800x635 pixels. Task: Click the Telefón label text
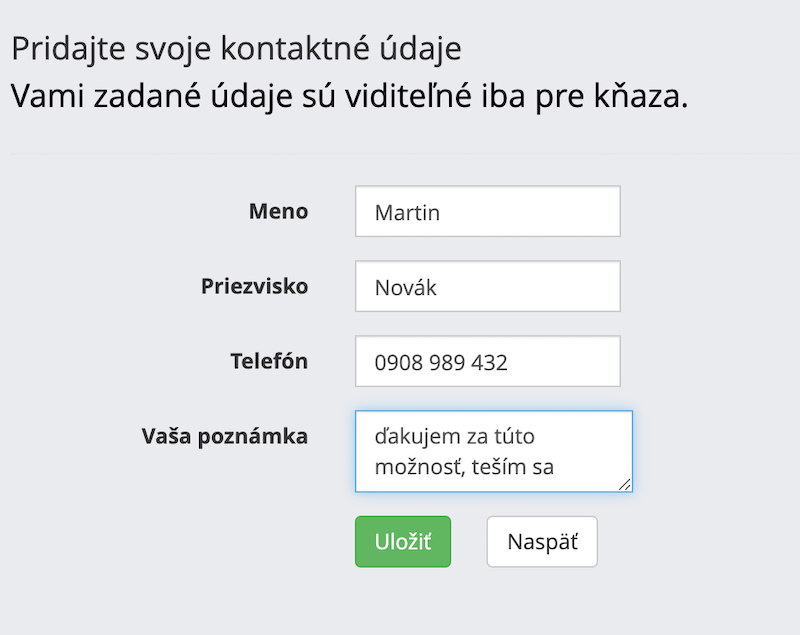pyautogui.click(x=269, y=361)
